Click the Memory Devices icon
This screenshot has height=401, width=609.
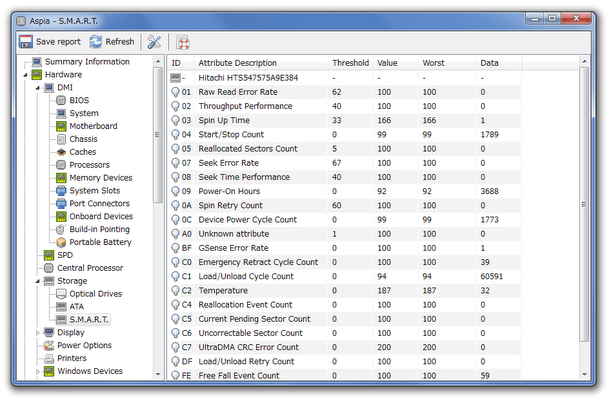click(61, 178)
